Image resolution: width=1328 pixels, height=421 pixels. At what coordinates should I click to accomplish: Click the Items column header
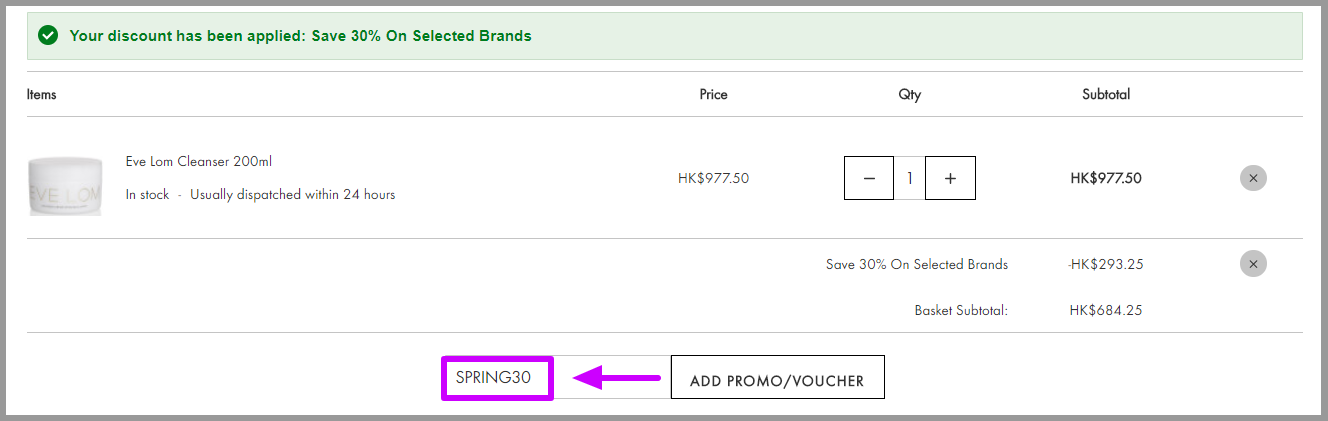point(42,95)
